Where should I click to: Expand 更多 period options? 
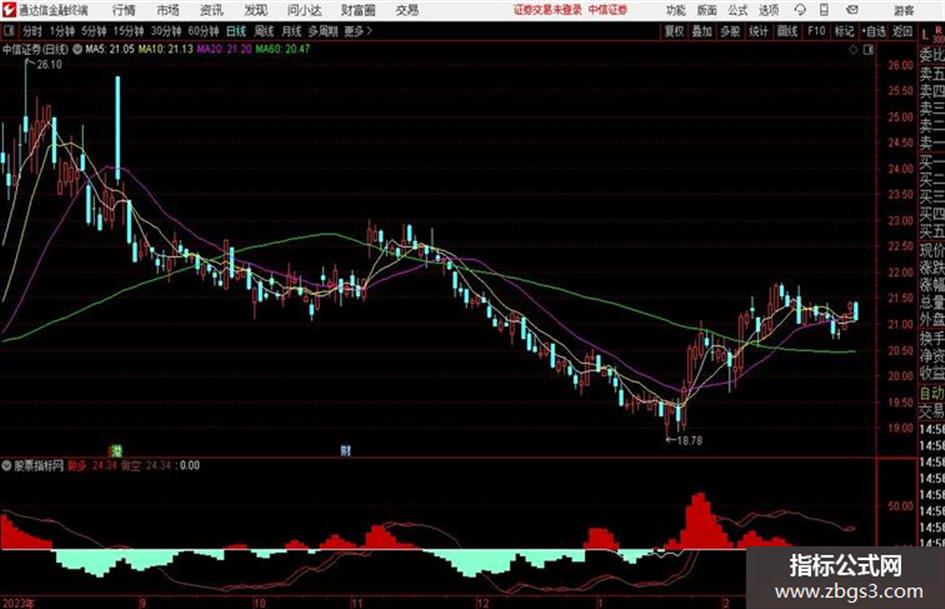pos(357,31)
